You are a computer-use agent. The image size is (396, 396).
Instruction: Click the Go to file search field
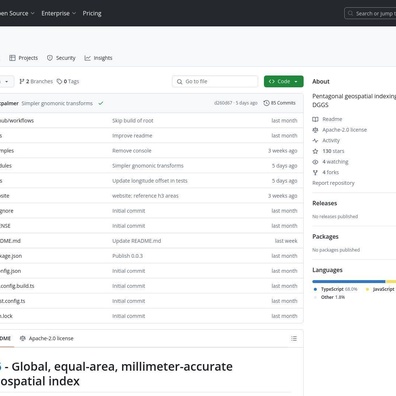(215, 81)
